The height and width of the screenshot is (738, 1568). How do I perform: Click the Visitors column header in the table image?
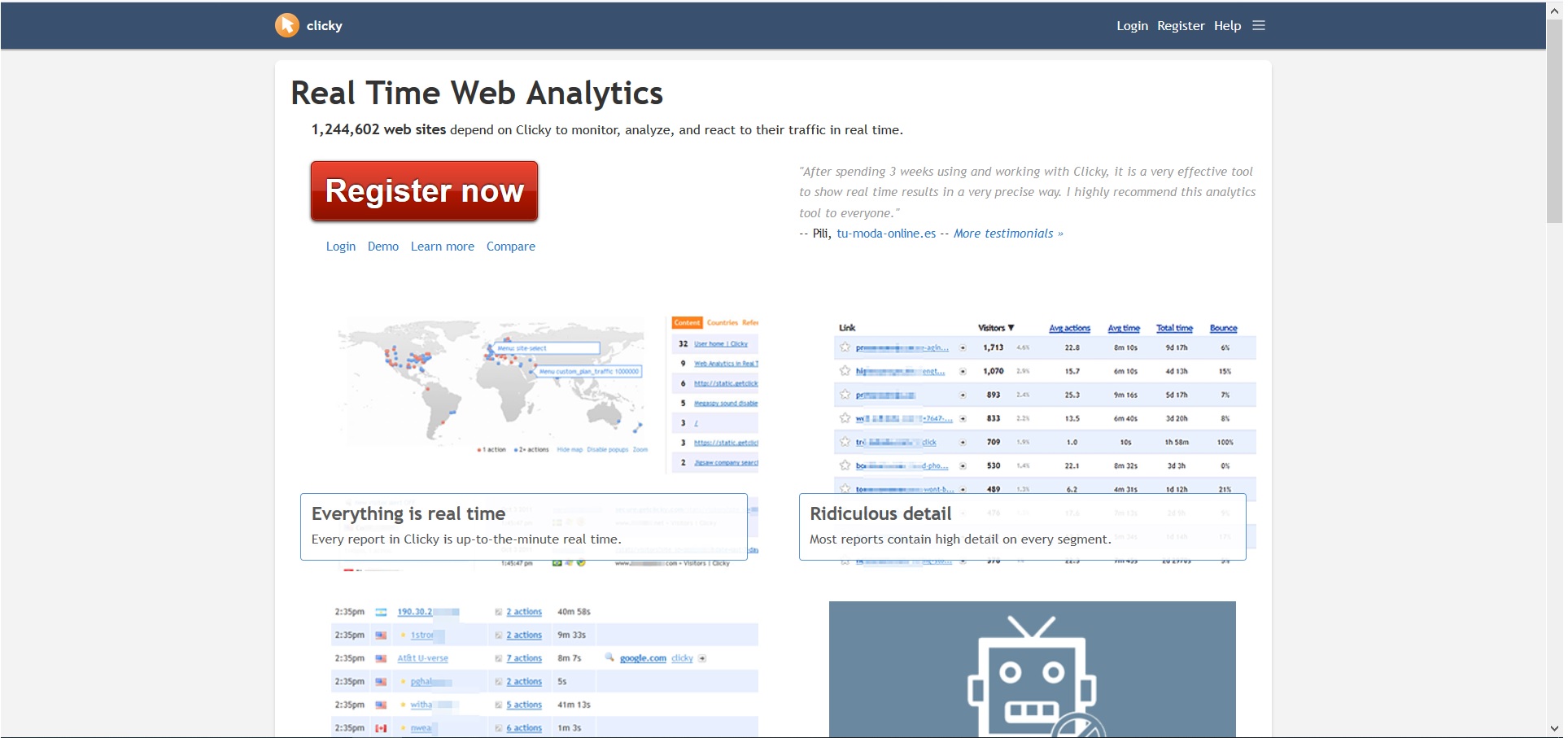point(996,328)
